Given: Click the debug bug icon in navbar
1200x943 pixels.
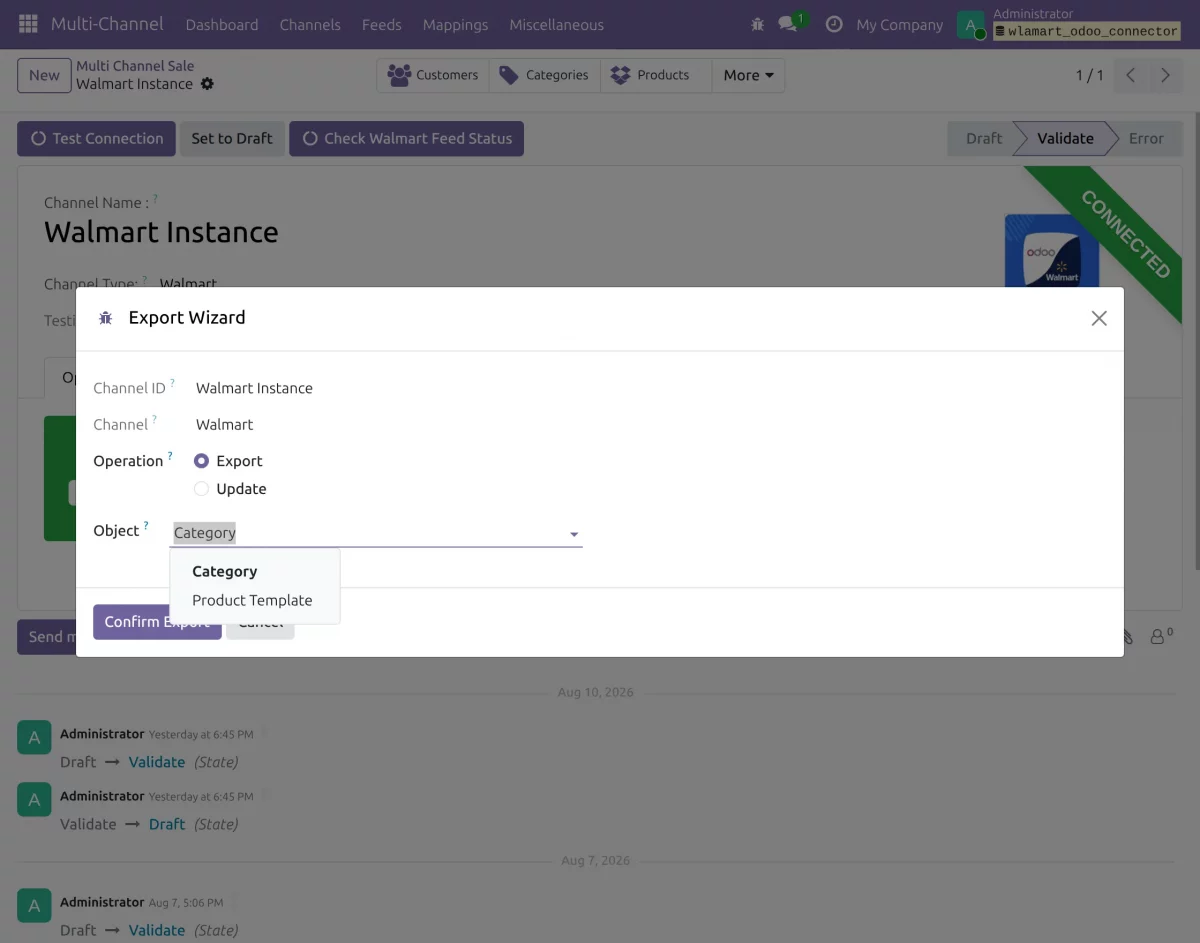Looking at the screenshot, I should [x=757, y=24].
